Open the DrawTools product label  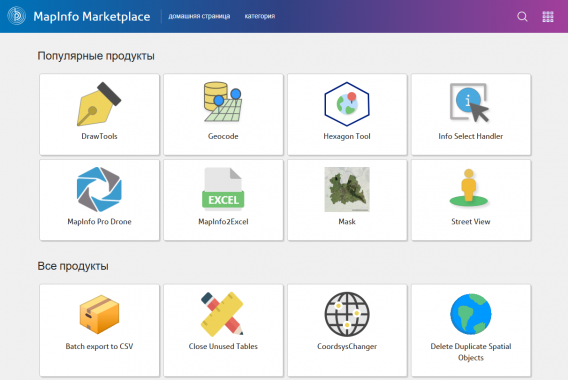[99, 136]
